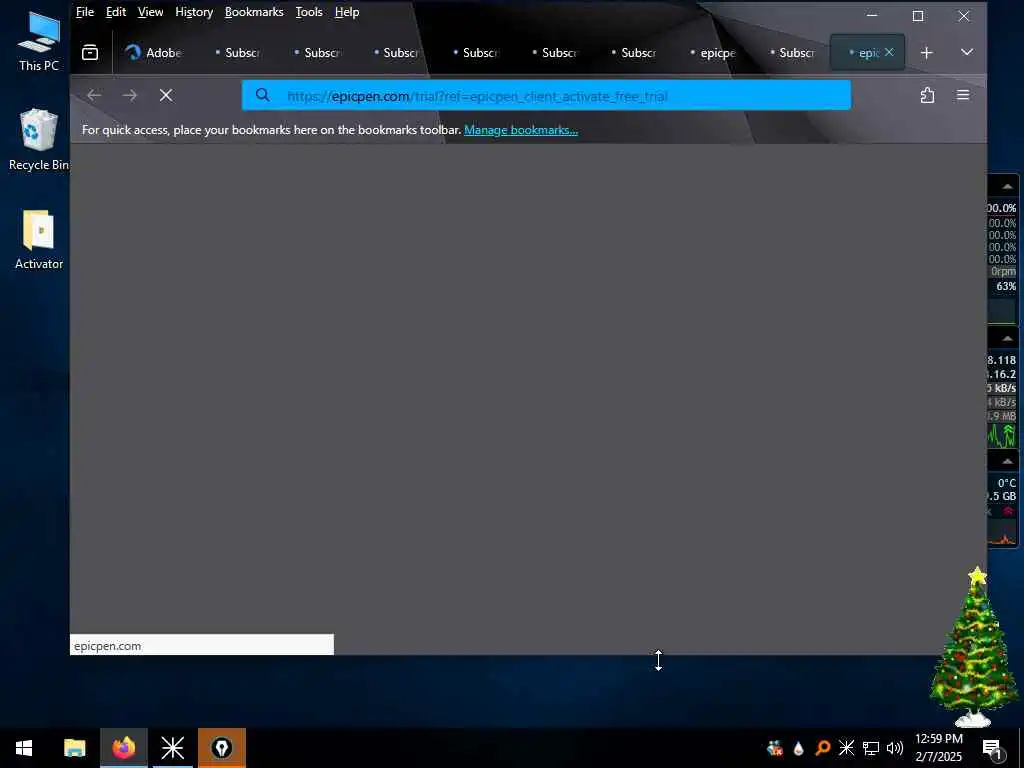Select Activator folder on desktop

[x=39, y=239]
